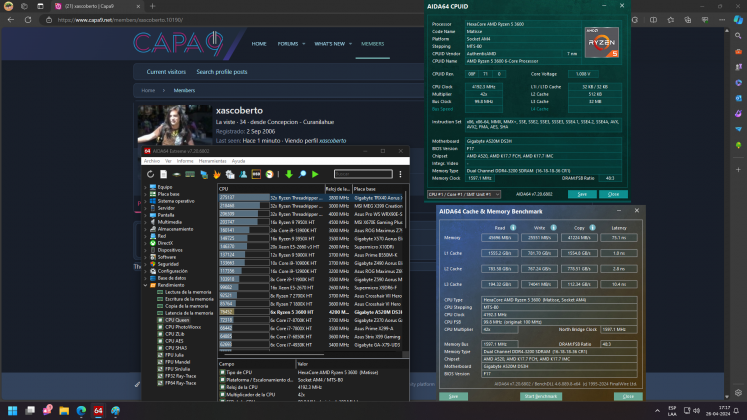
Task: Click the green RAM module icon in AIDA64 toolbar
Action: 190,174
